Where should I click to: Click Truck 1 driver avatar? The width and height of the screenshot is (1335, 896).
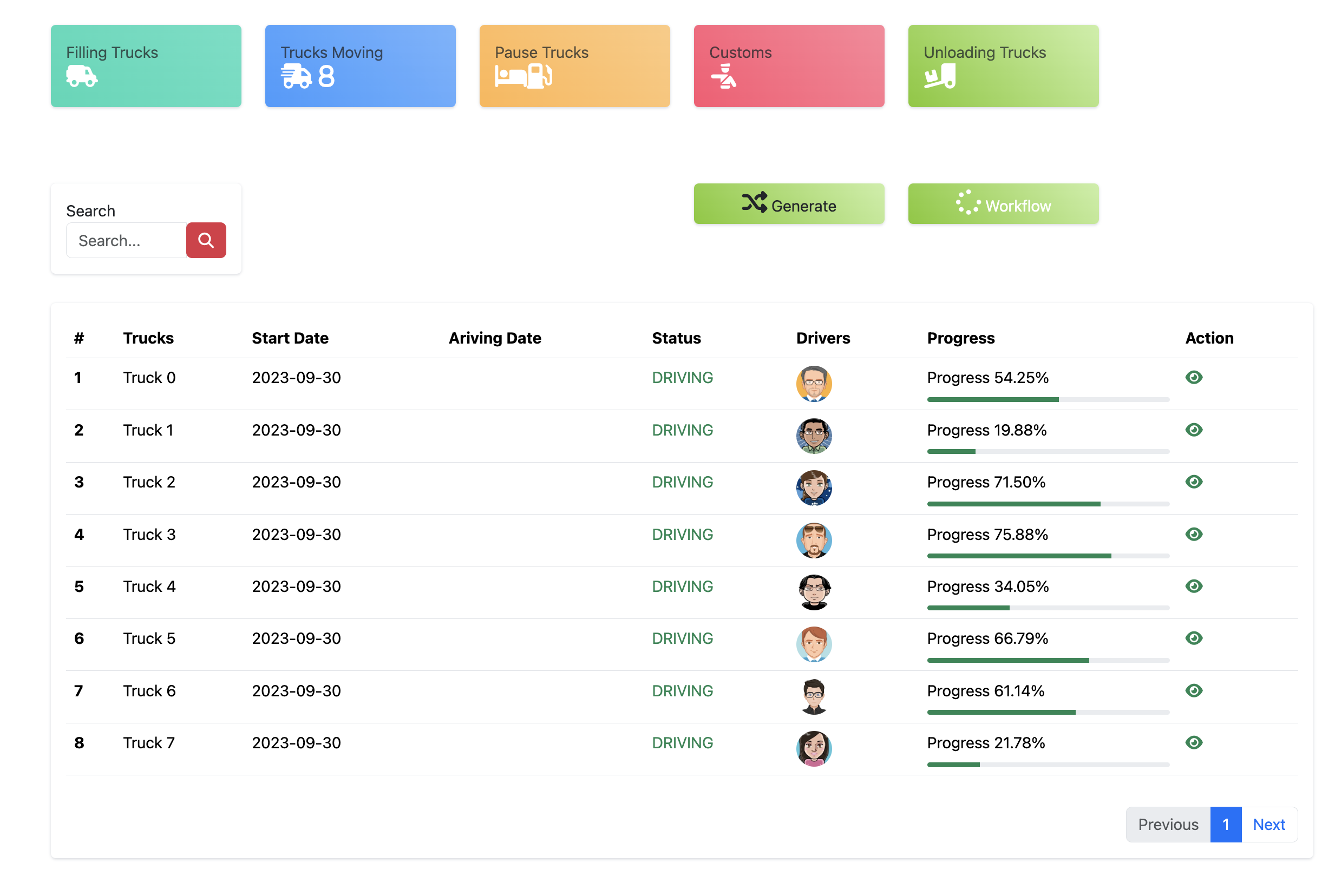(814, 436)
